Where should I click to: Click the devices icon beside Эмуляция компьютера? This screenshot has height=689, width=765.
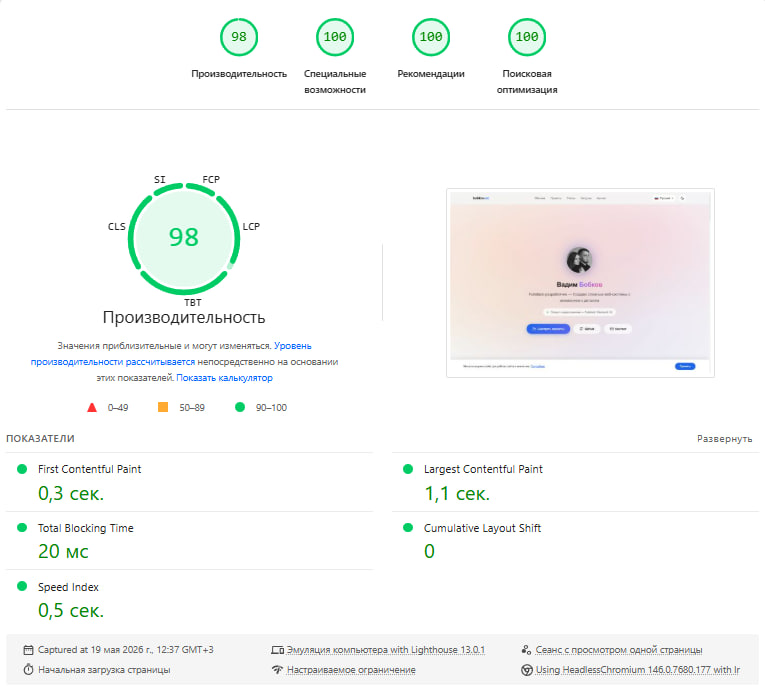tap(278, 650)
